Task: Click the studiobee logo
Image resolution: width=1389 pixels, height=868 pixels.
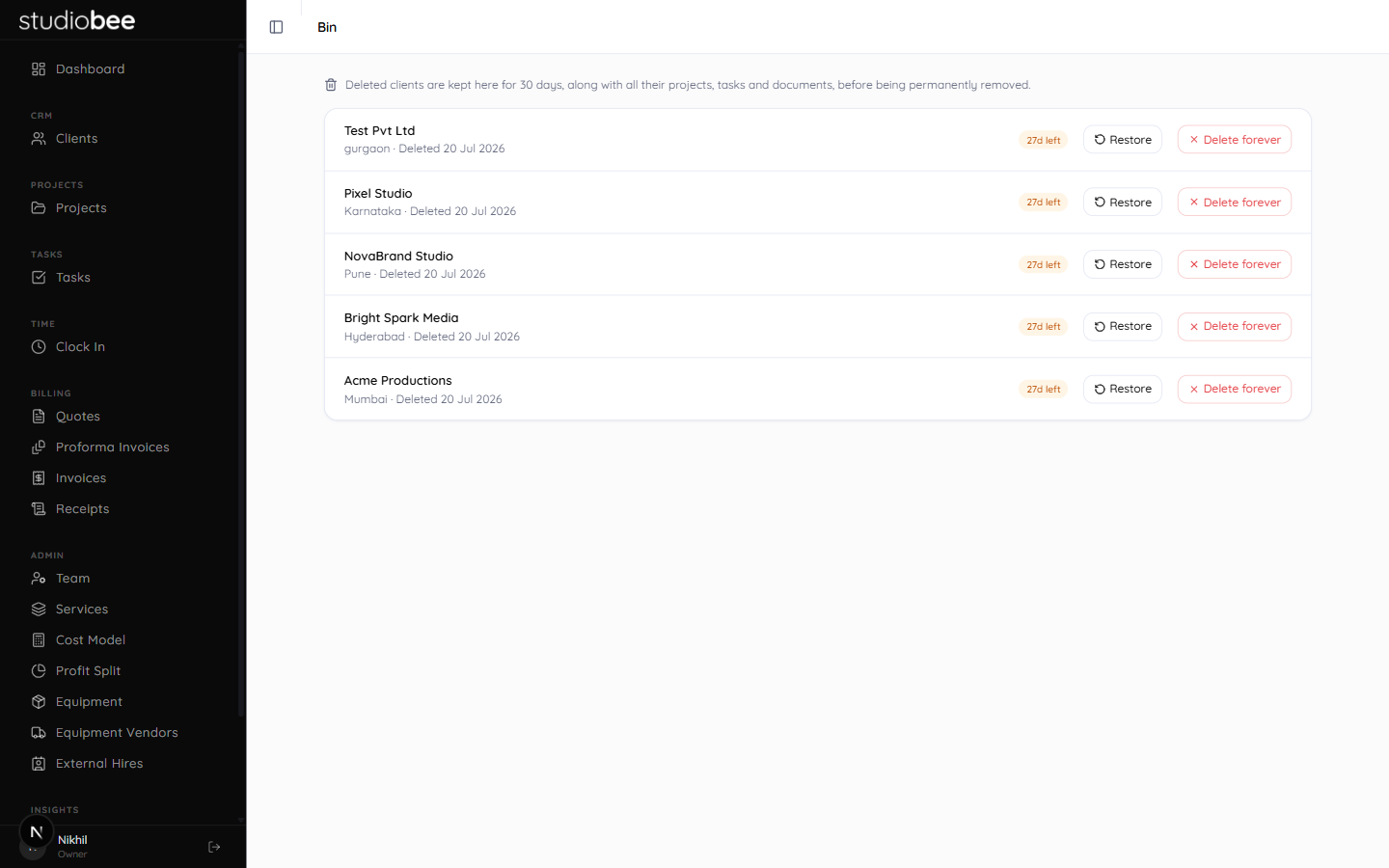Action: tap(77, 20)
